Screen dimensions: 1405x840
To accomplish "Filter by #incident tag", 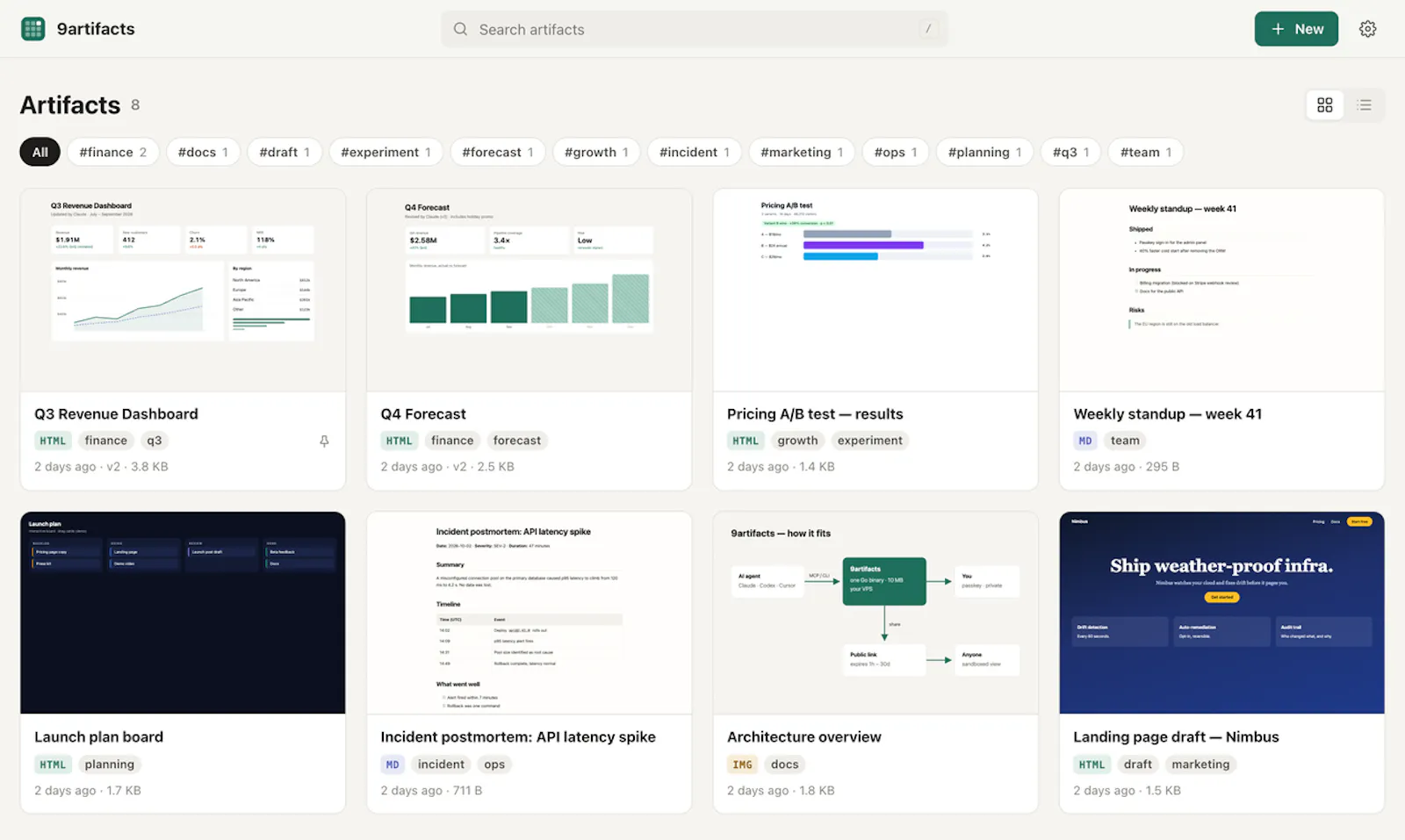I will [x=695, y=152].
